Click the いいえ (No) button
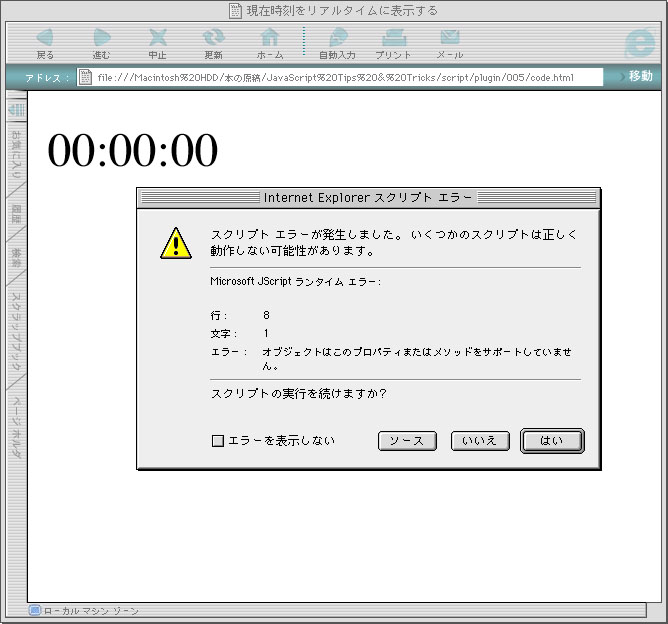668x624 pixels. pos(480,441)
